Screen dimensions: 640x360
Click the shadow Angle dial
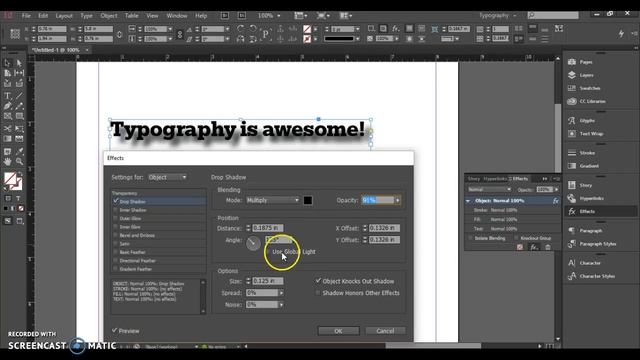coord(253,243)
